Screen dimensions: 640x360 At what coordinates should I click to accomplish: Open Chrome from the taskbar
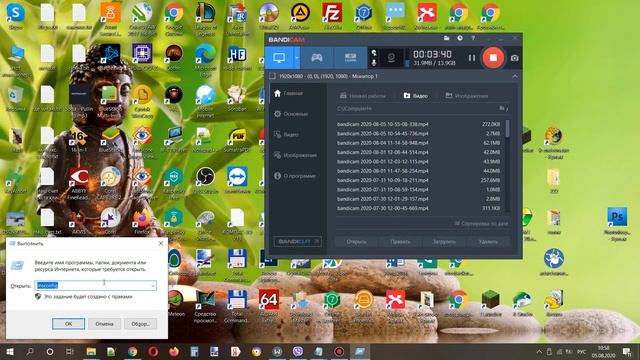(132, 351)
